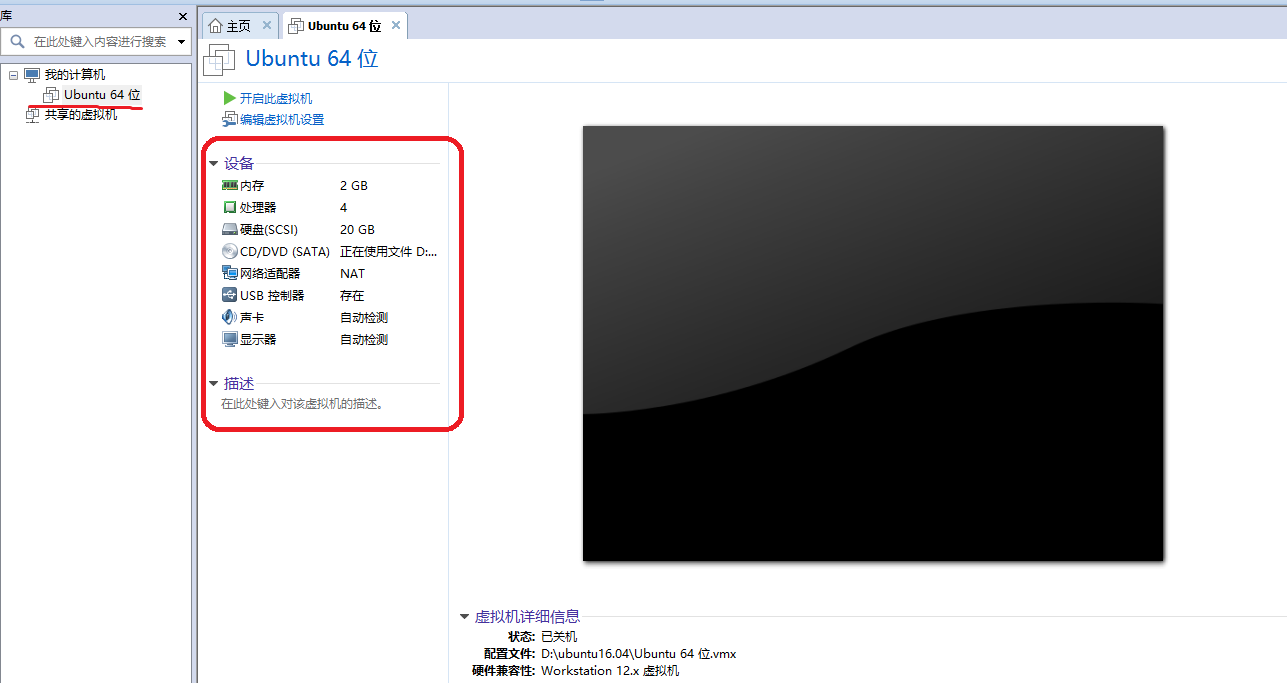Click the network adapter icon
1287x683 pixels.
(x=230, y=273)
